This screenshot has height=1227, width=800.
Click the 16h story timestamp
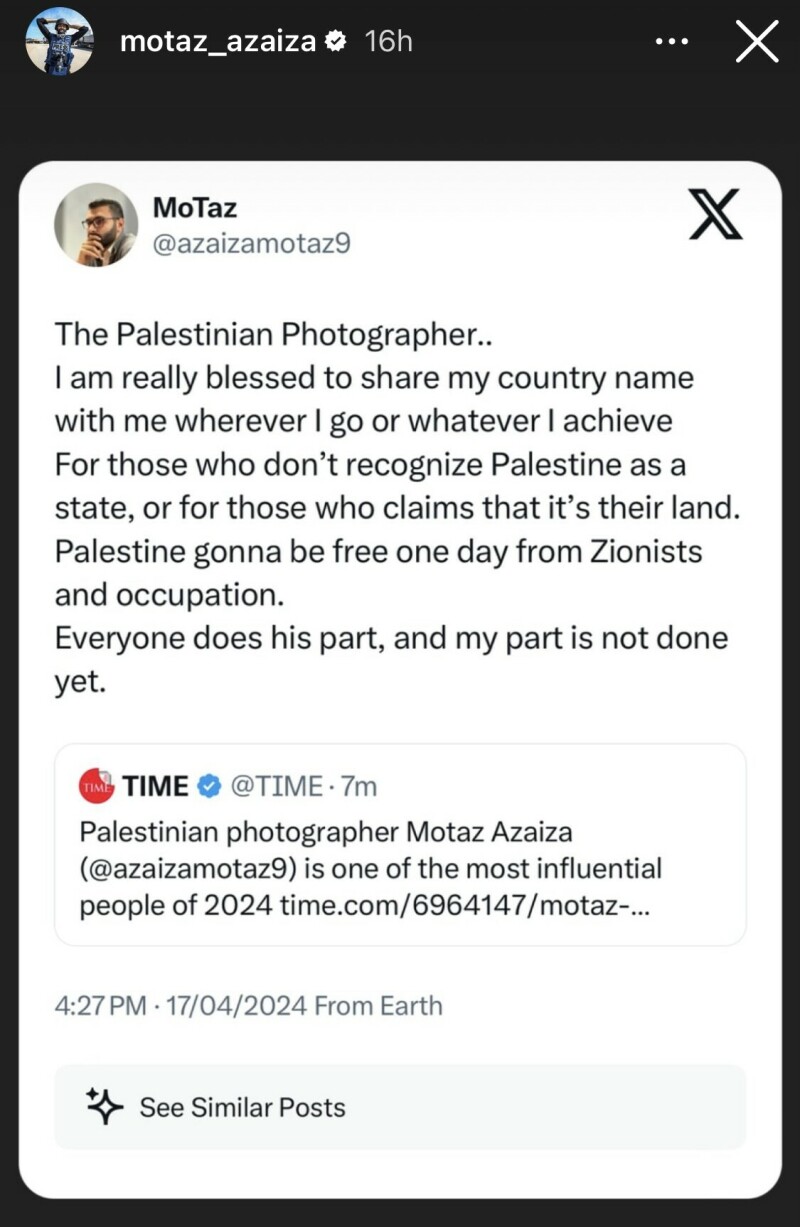click(x=388, y=41)
